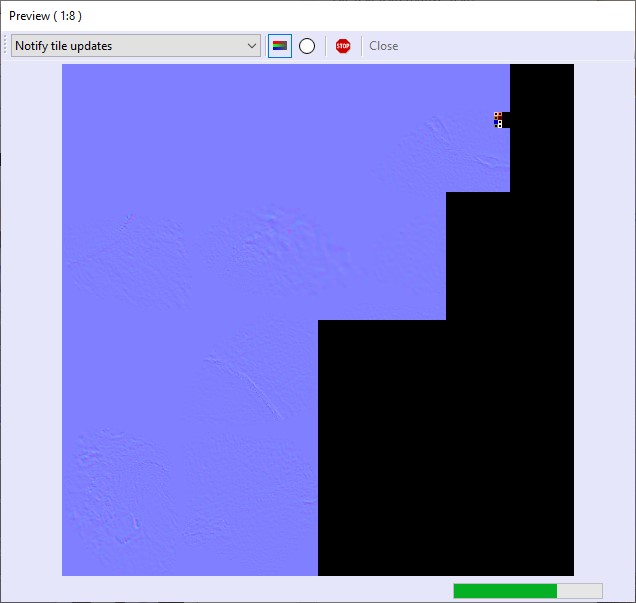Click the white circle alpha channel icon
Viewport: 636px width, 603px height.
(307, 46)
